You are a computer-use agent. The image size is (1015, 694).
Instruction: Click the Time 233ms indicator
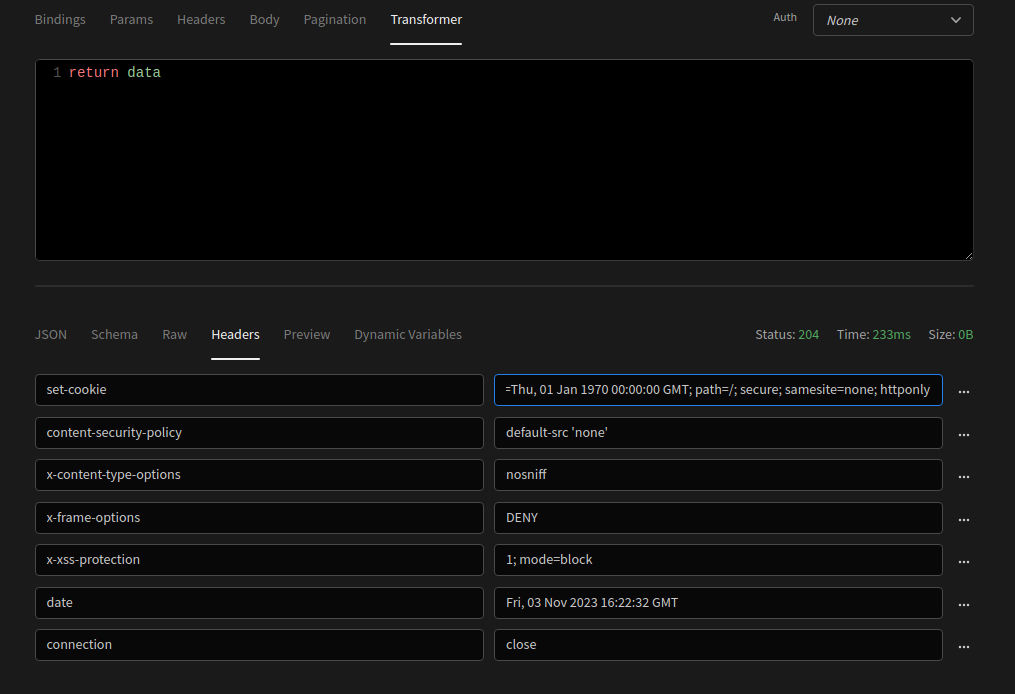click(873, 335)
